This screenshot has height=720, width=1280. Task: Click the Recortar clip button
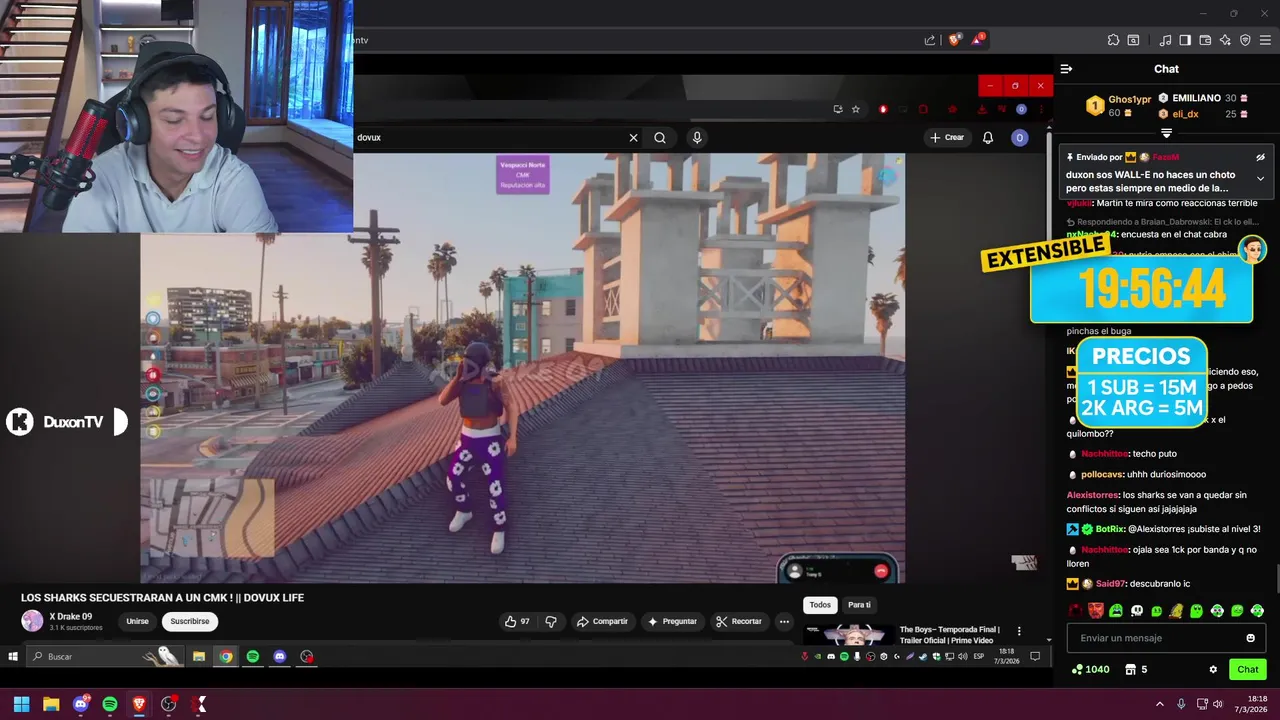tap(739, 622)
